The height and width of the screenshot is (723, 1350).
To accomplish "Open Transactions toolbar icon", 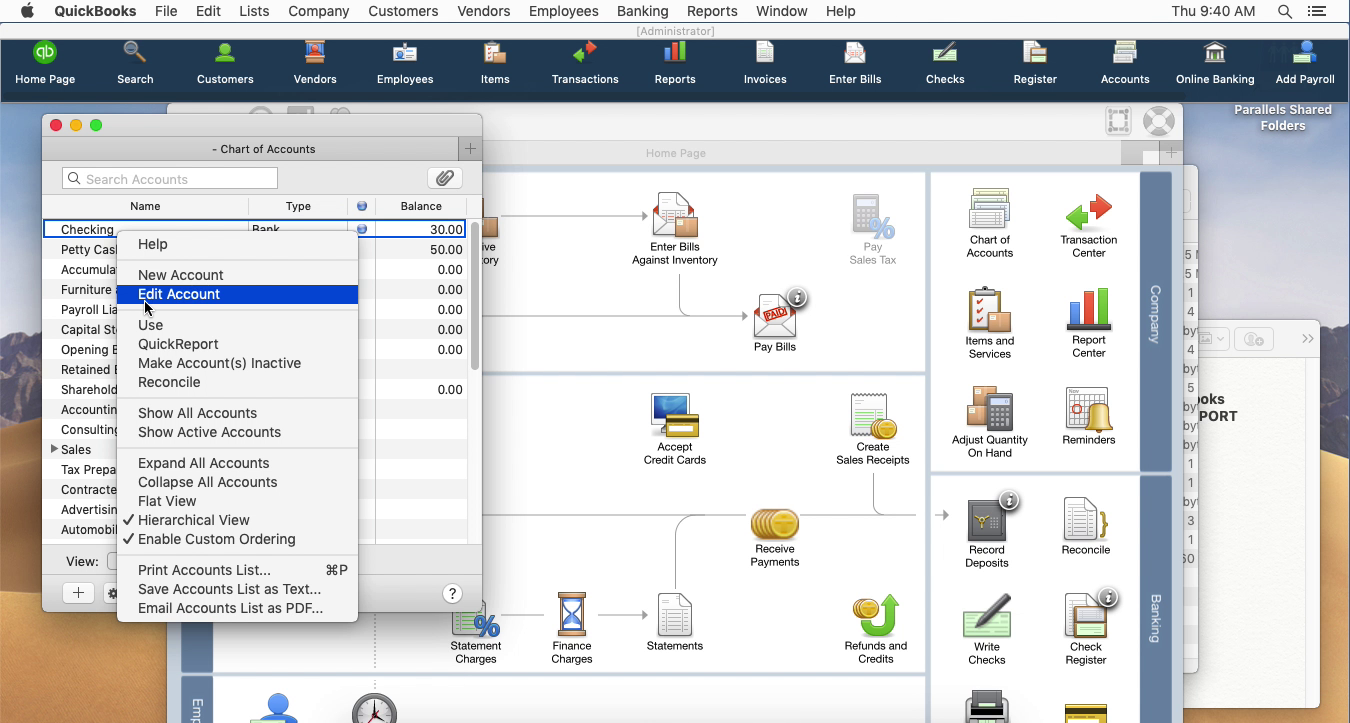I will pos(585,63).
